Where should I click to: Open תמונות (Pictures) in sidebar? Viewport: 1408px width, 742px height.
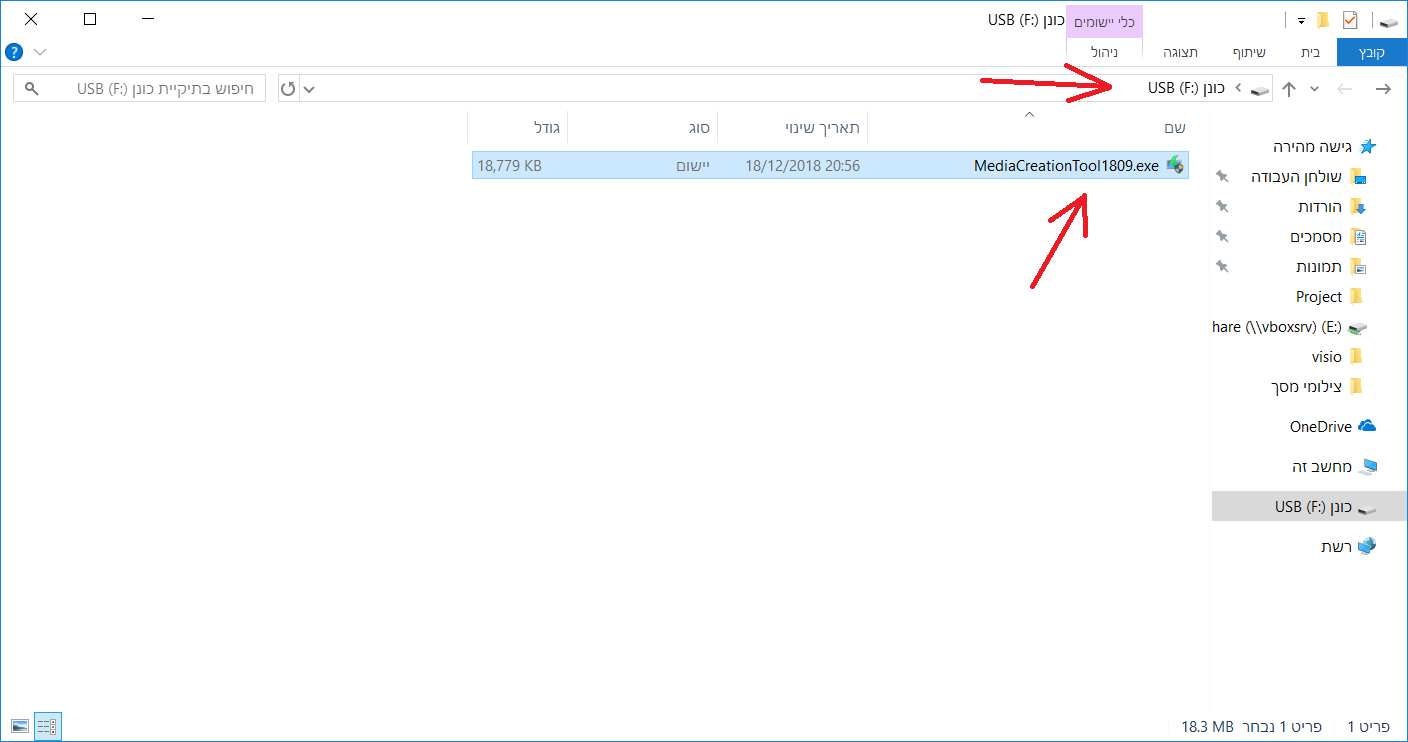pyautogui.click(x=1319, y=267)
